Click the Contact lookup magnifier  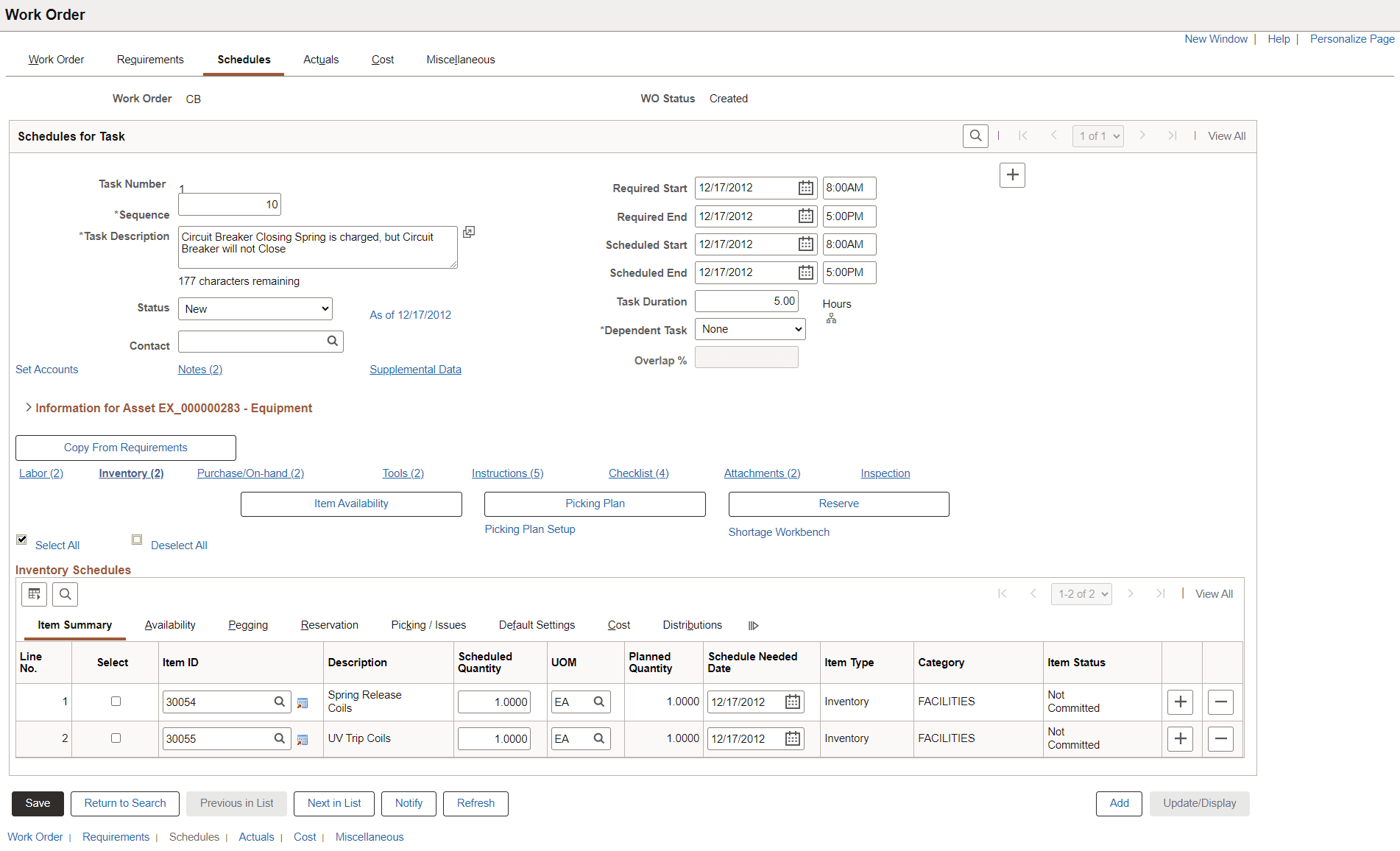[333, 341]
